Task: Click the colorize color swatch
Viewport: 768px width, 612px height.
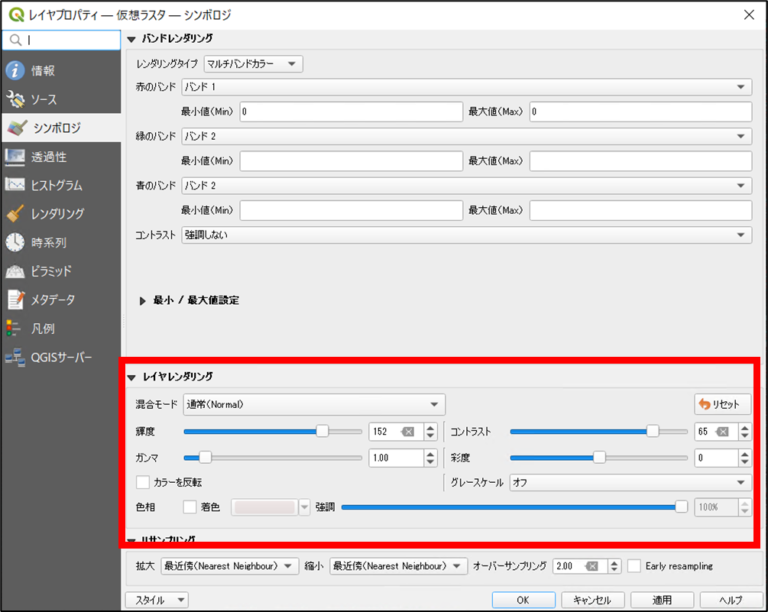Action: point(264,507)
